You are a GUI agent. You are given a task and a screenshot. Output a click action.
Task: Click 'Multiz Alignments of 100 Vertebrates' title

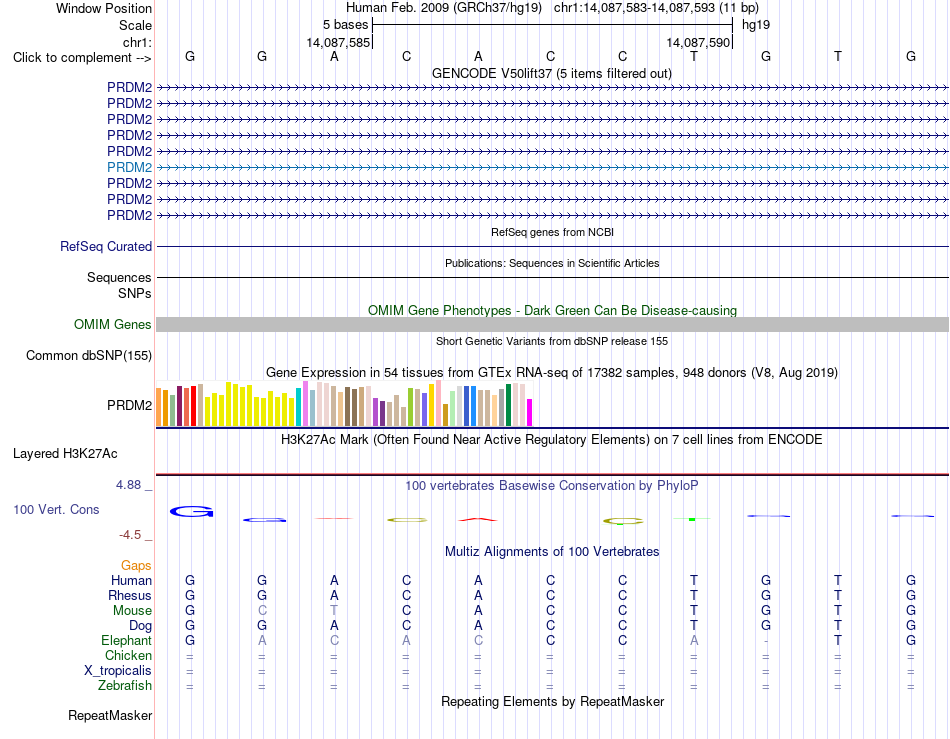tap(552, 551)
